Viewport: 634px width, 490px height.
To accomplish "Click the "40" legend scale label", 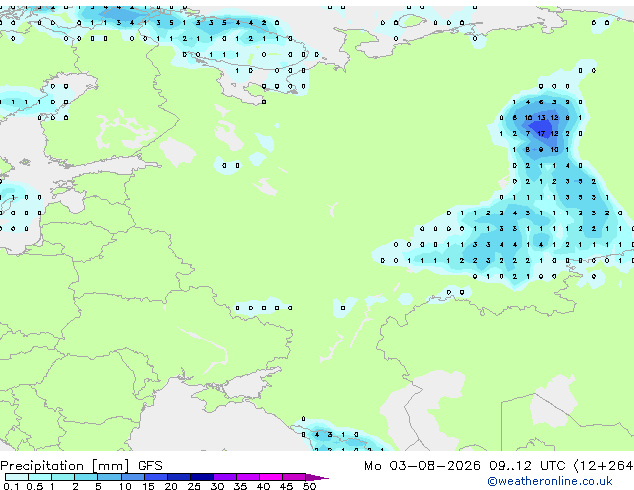I will 263,486.
